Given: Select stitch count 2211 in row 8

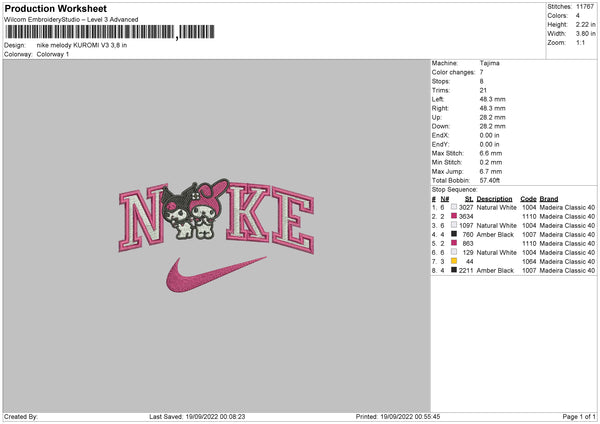Looking at the screenshot, I should point(466,271).
